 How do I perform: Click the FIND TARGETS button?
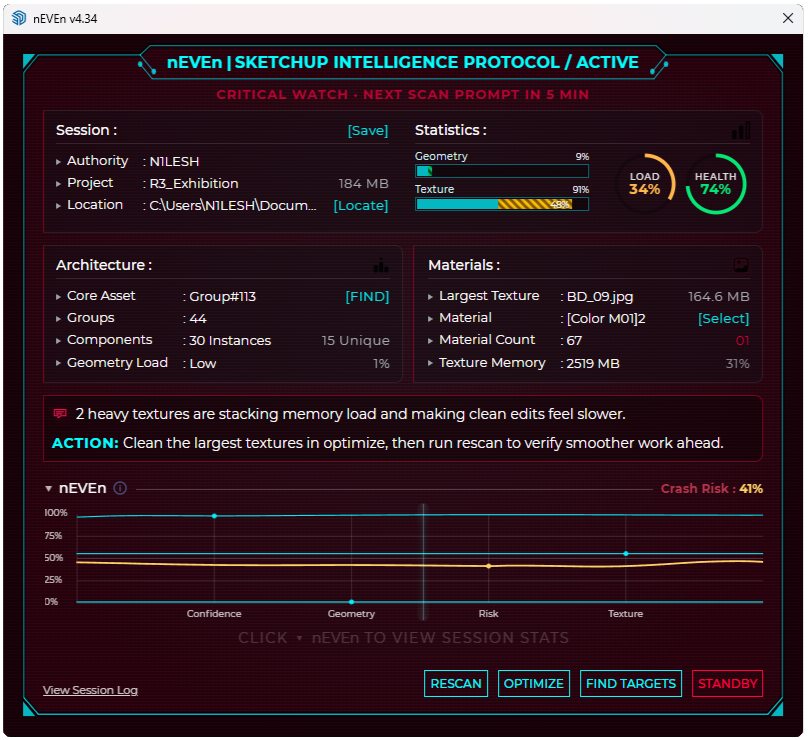(631, 684)
